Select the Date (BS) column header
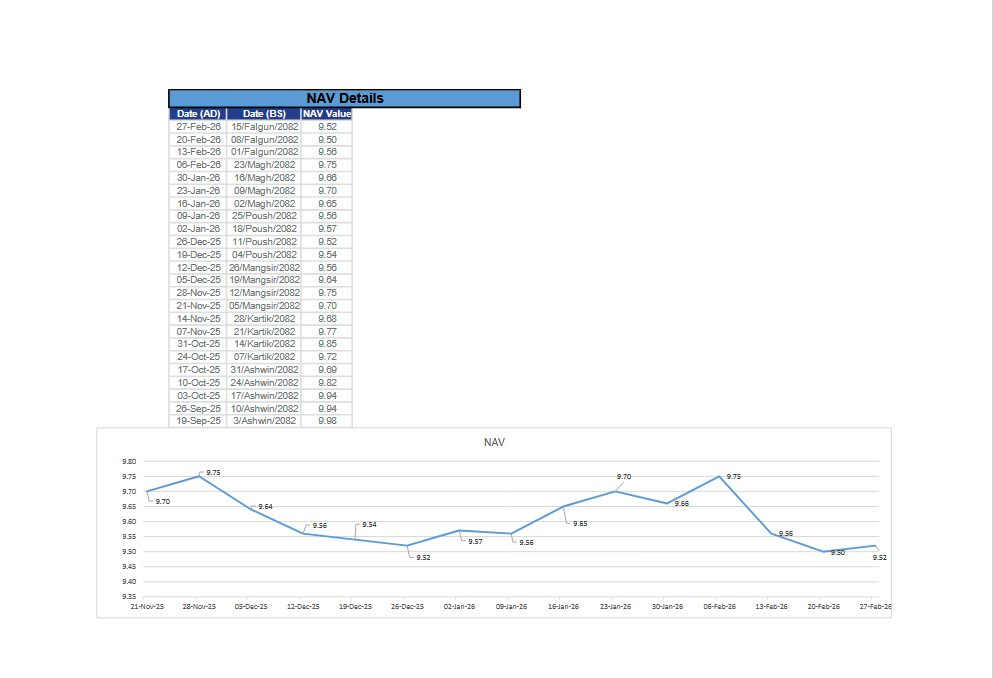 264,114
